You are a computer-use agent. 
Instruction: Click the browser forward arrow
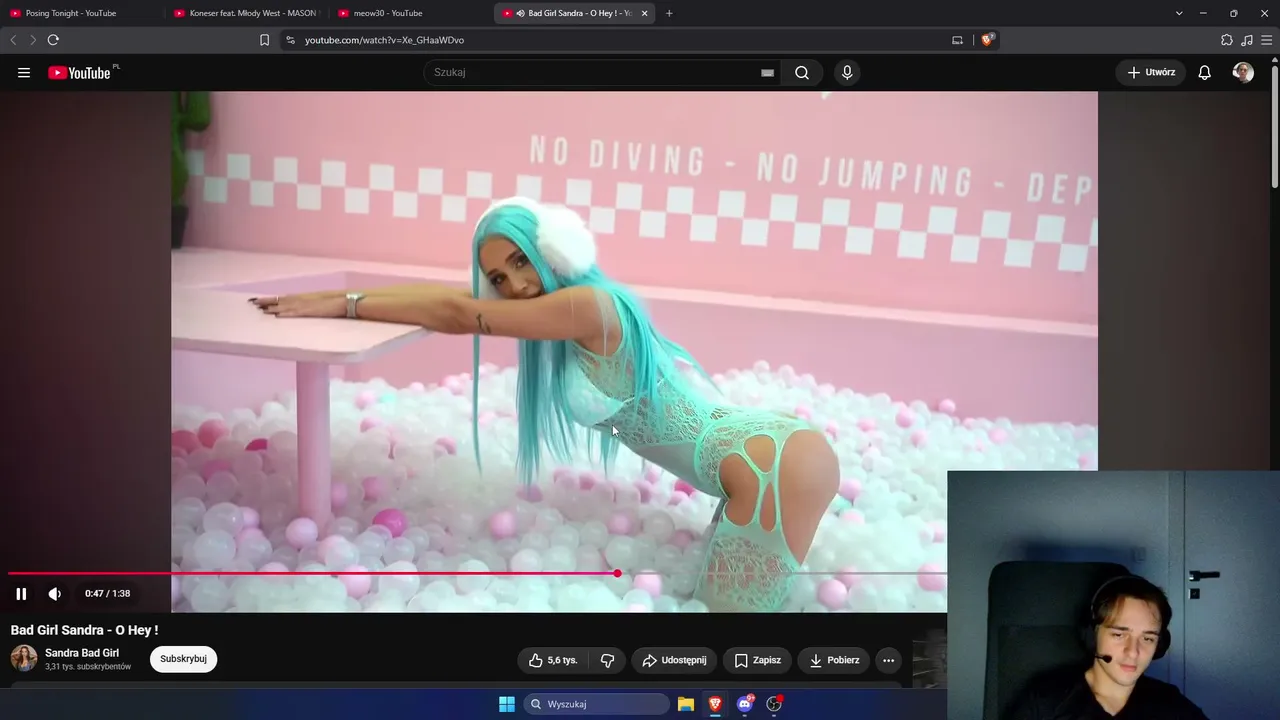tap(32, 40)
